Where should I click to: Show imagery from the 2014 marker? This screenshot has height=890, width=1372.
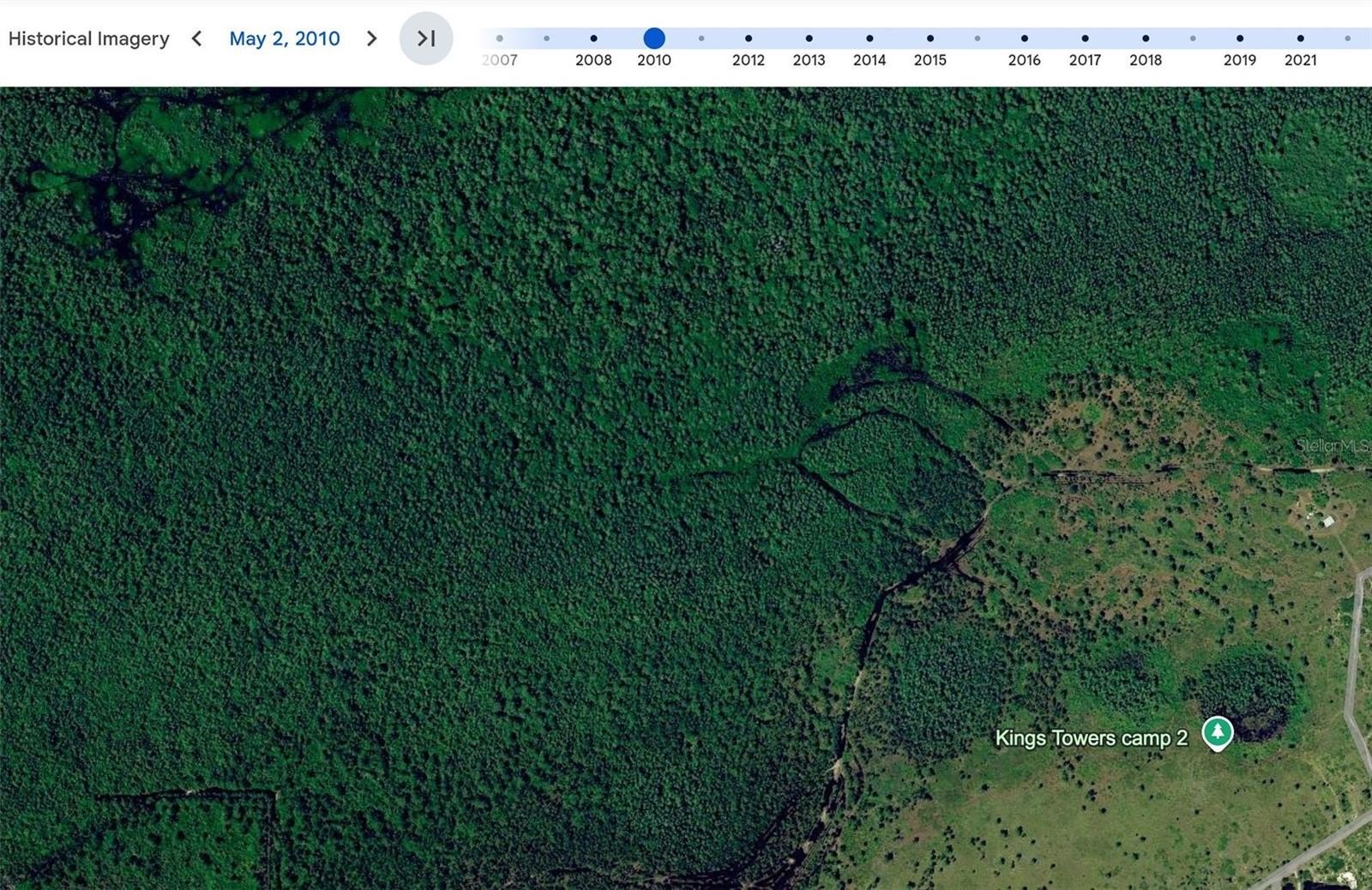tap(870, 39)
